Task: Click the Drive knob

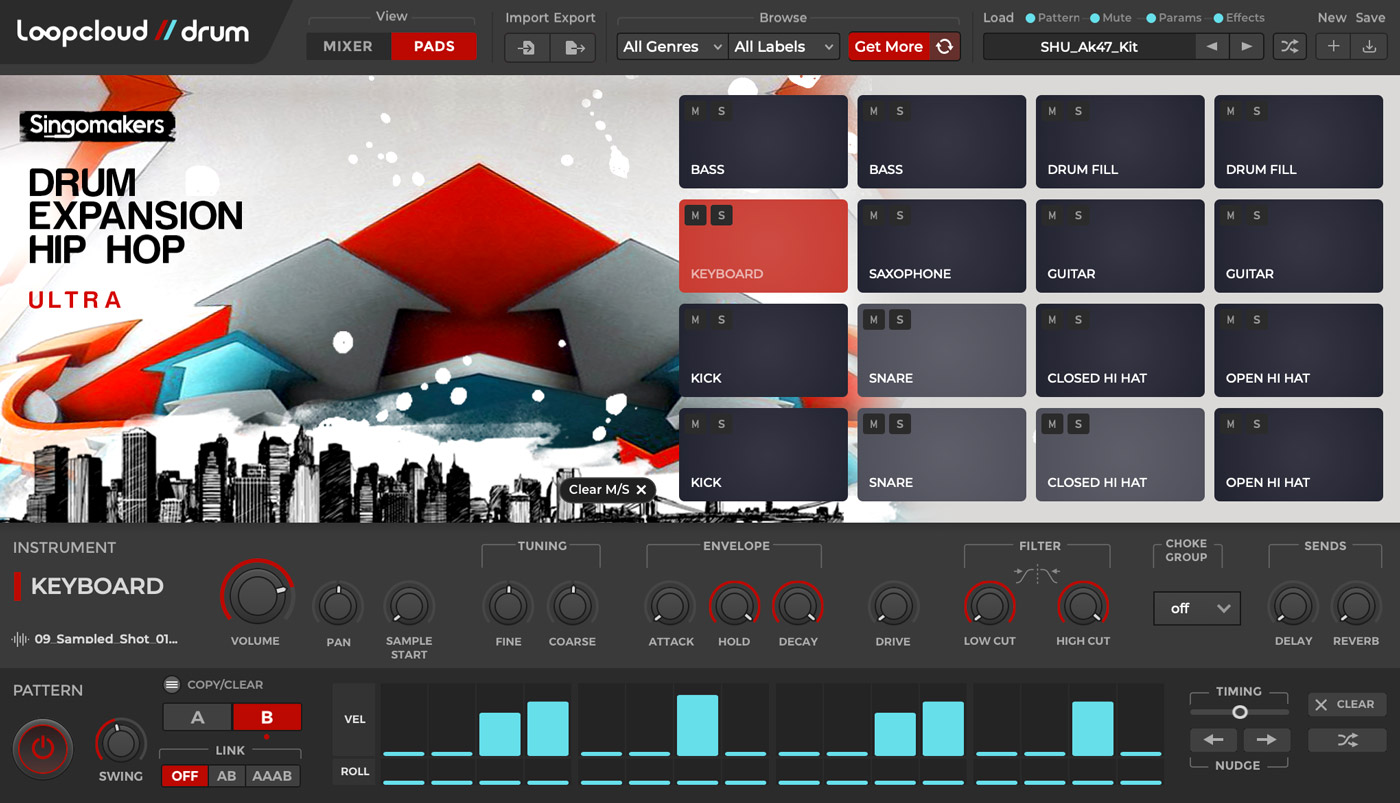Action: pos(892,606)
